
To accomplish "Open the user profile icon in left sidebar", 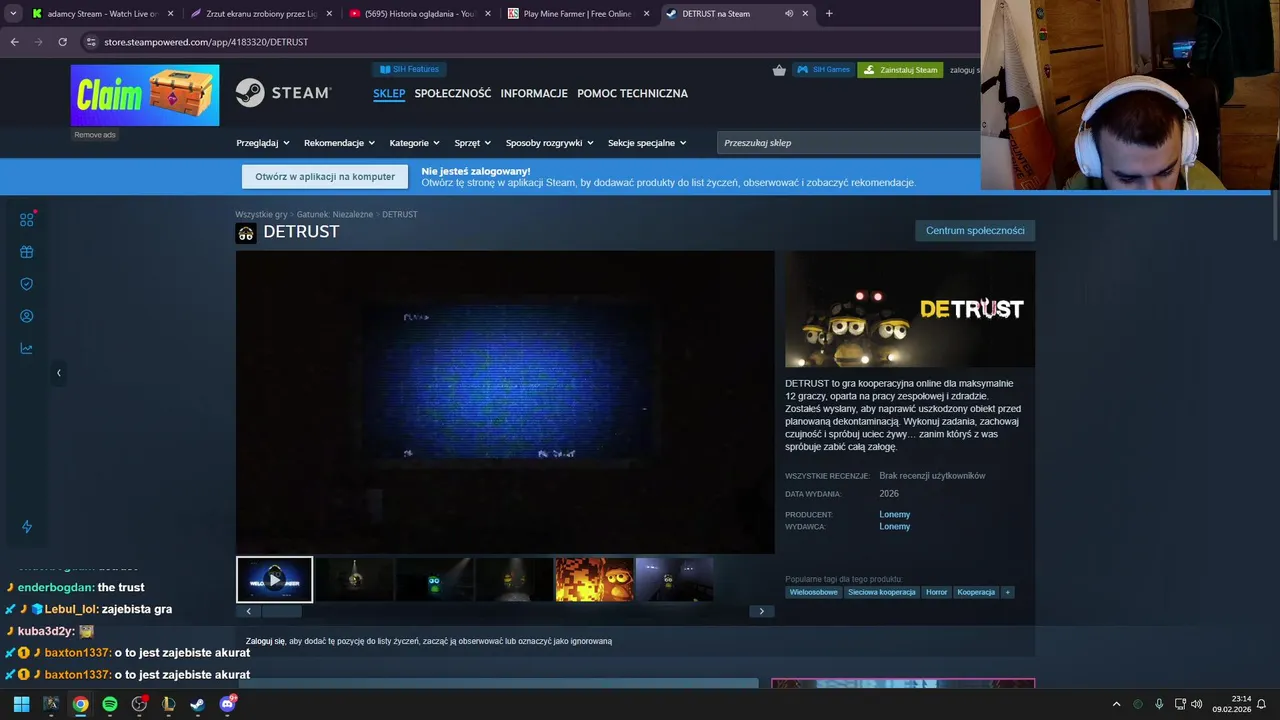I will pyautogui.click(x=27, y=316).
